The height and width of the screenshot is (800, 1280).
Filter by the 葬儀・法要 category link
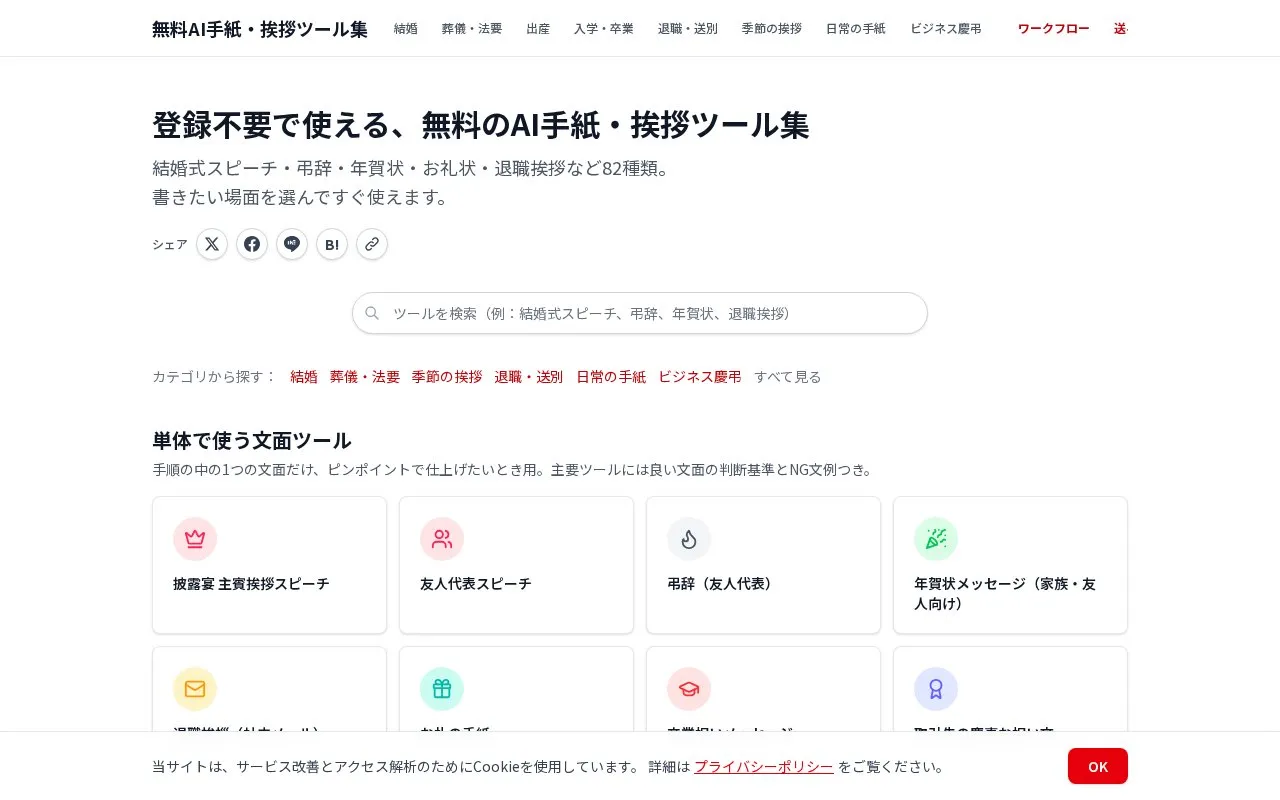(x=365, y=377)
